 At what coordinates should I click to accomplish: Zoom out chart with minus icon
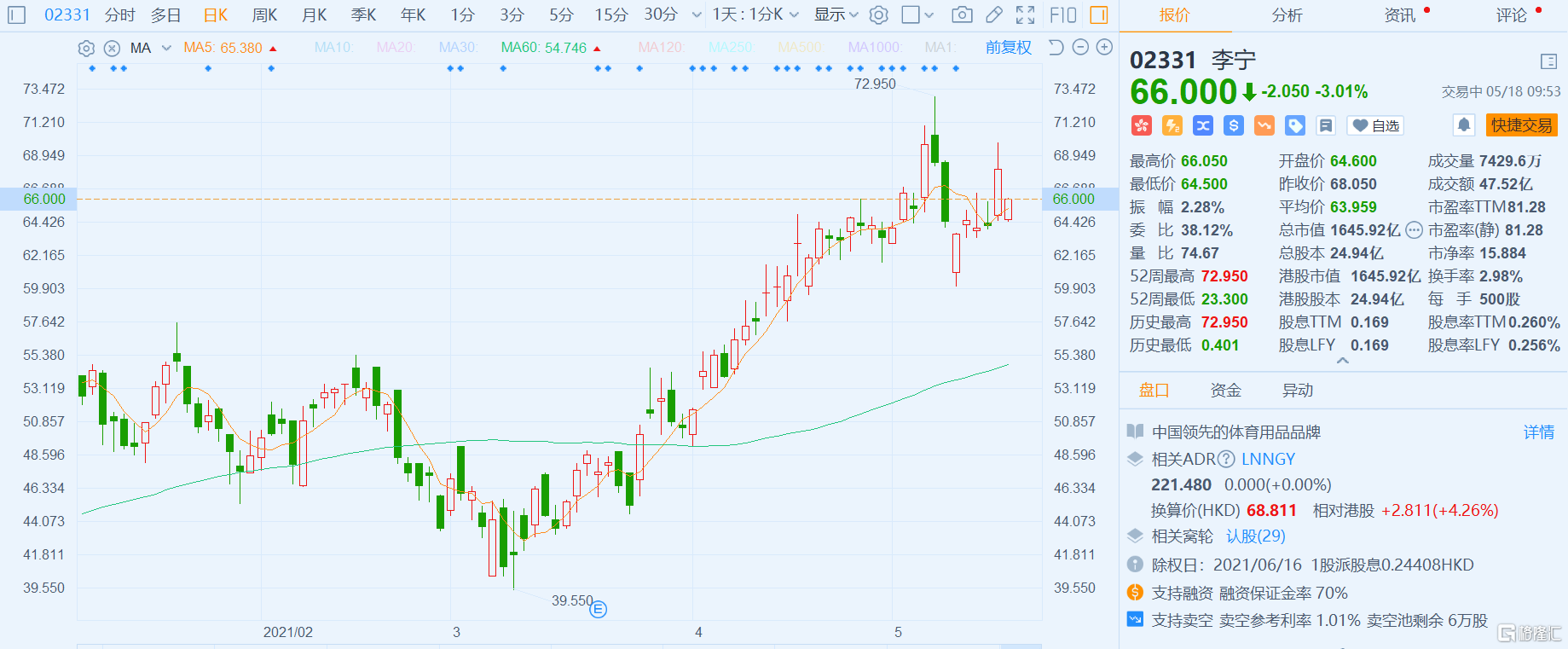click(x=1080, y=47)
